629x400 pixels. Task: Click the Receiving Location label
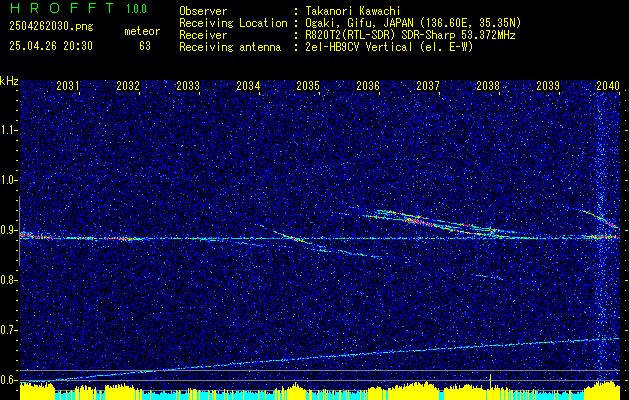pos(233,23)
